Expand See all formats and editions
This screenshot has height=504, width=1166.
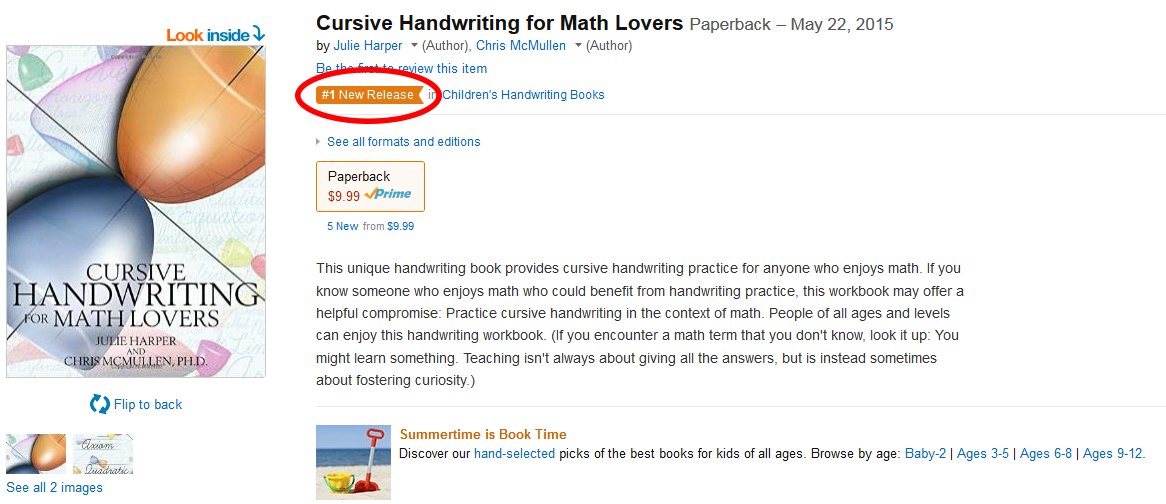click(403, 142)
